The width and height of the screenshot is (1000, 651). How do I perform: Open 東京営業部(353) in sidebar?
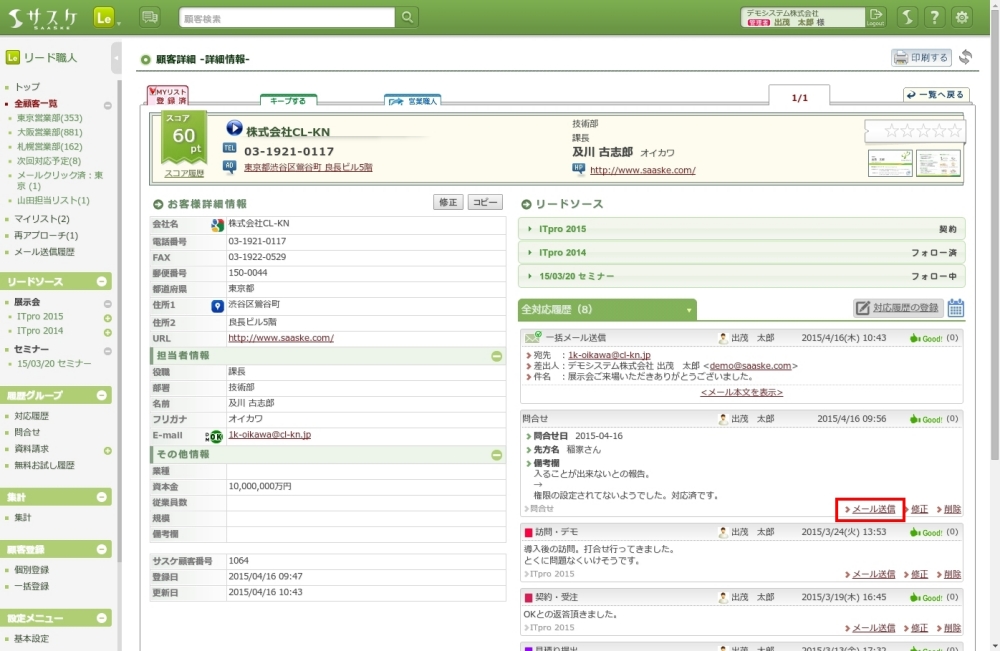tap(50, 118)
